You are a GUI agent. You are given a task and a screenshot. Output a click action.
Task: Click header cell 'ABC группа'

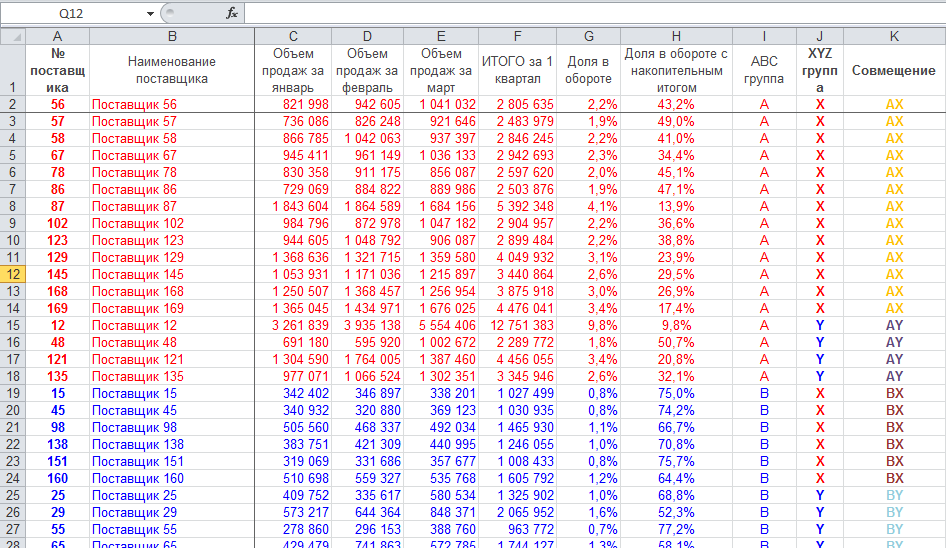point(764,70)
